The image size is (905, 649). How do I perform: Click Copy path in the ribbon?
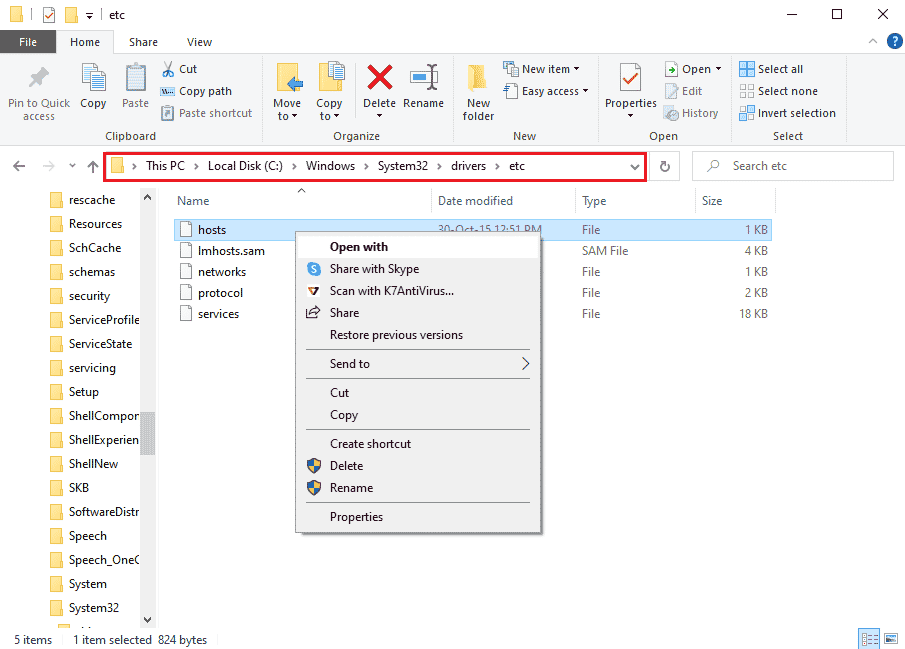point(196,91)
